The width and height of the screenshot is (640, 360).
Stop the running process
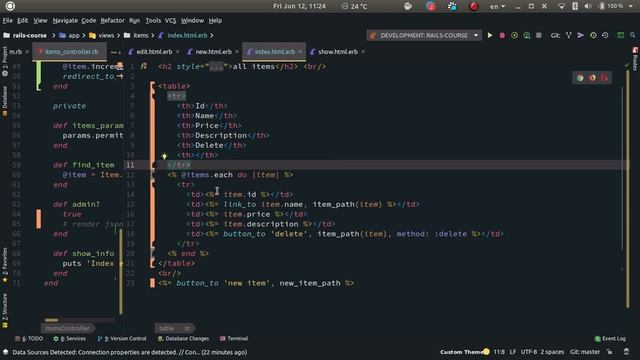(x=539, y=36)
